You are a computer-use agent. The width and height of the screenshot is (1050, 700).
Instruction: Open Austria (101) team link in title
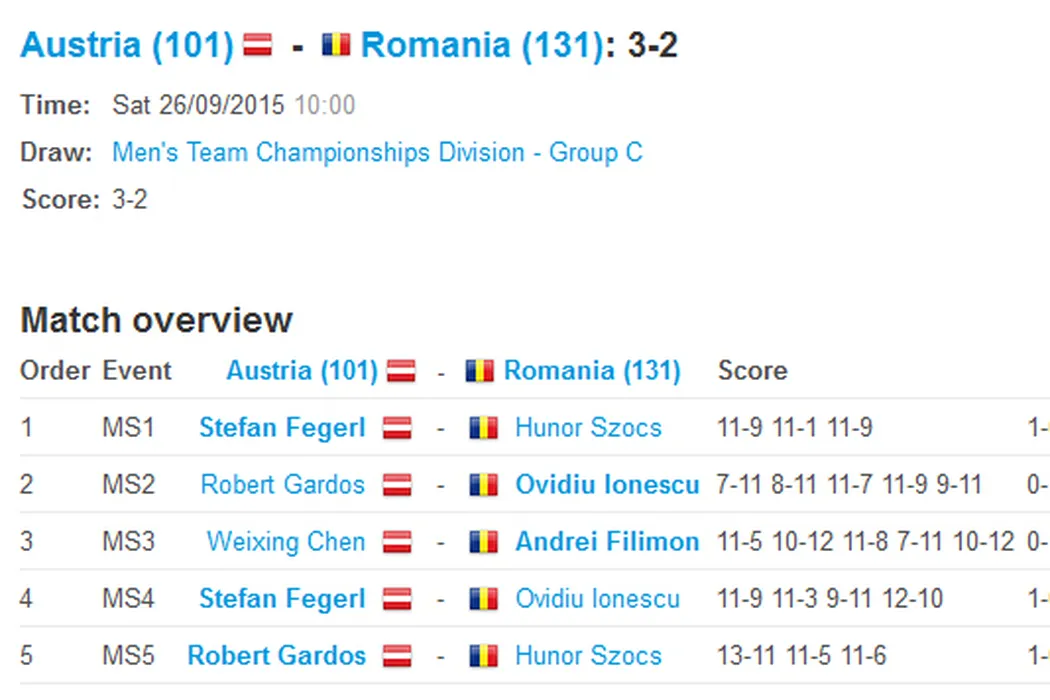click(x=127, y=45)
